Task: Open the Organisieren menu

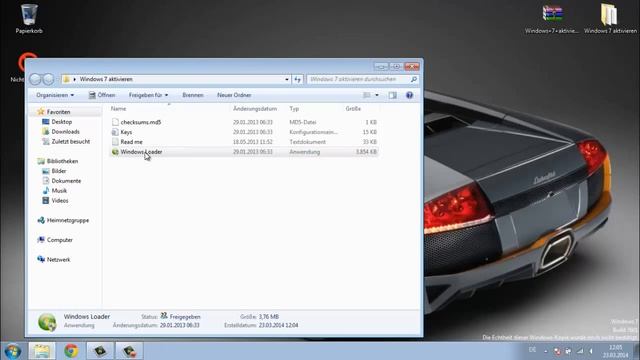Action: 55,95
